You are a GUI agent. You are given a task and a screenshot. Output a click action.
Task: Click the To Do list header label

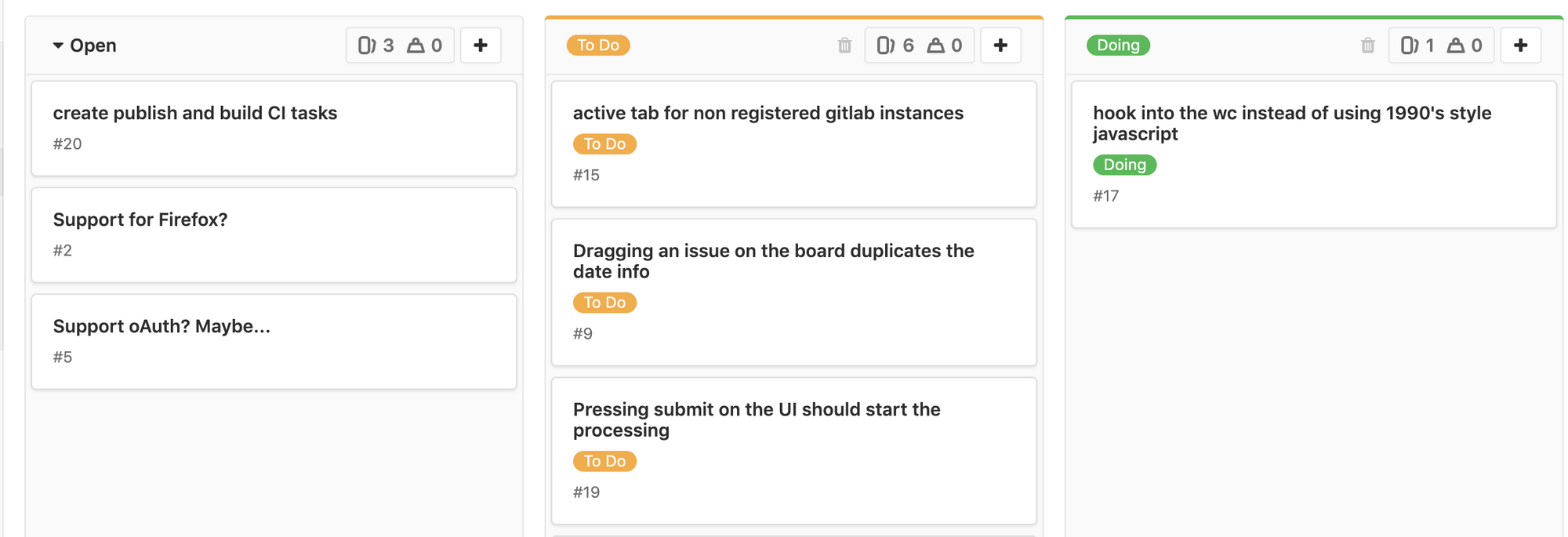(x=598, y=45)
